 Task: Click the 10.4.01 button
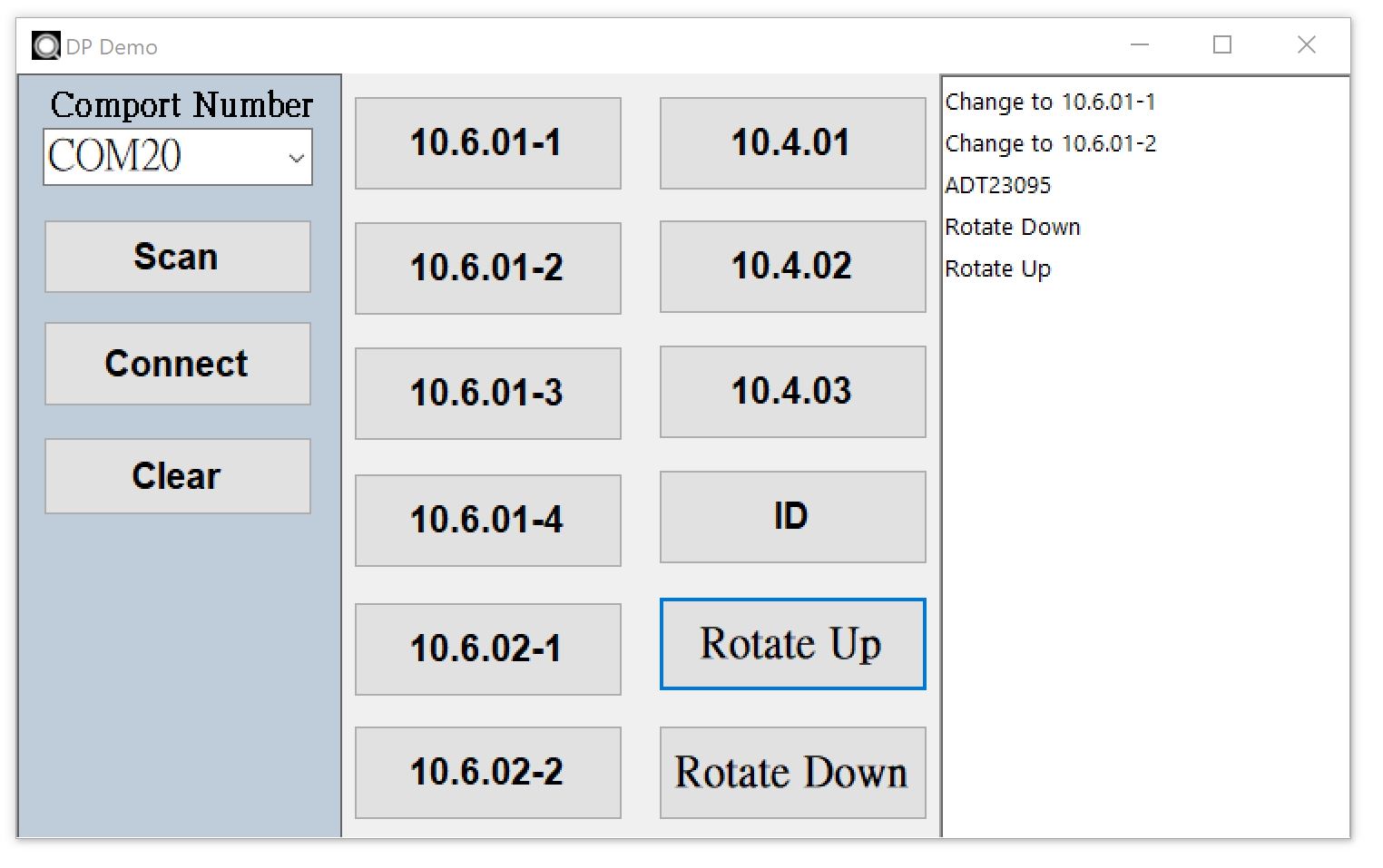click(792, 143)
